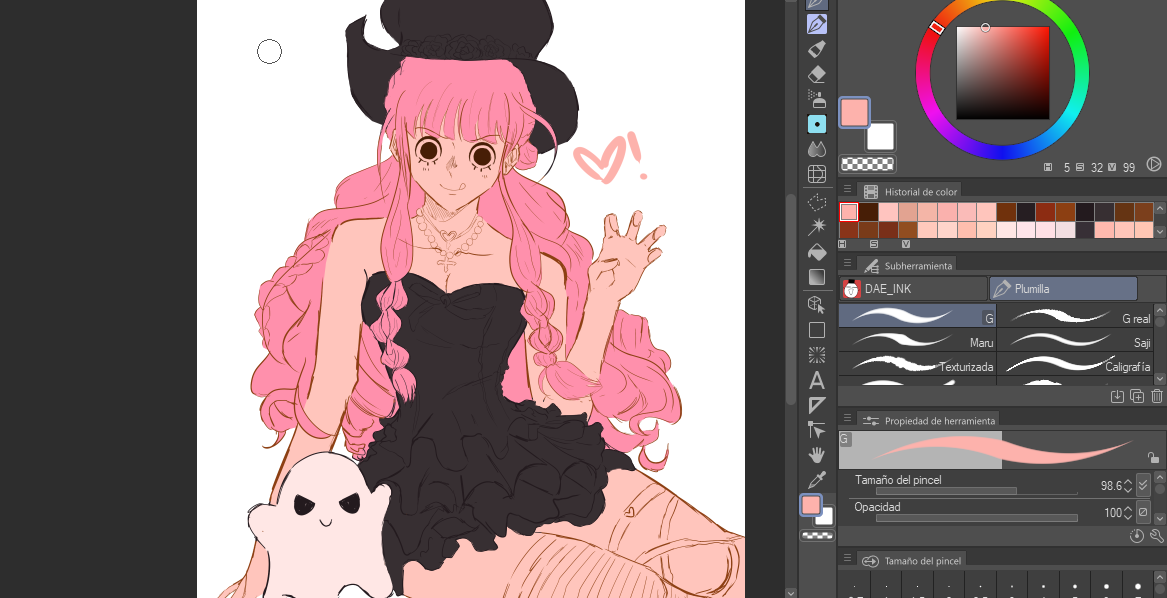Image resolution: width=1167 pixels, height=598 pixels.
Task: Pick the Eyedropper tool
Action: (x=816, y=480)
